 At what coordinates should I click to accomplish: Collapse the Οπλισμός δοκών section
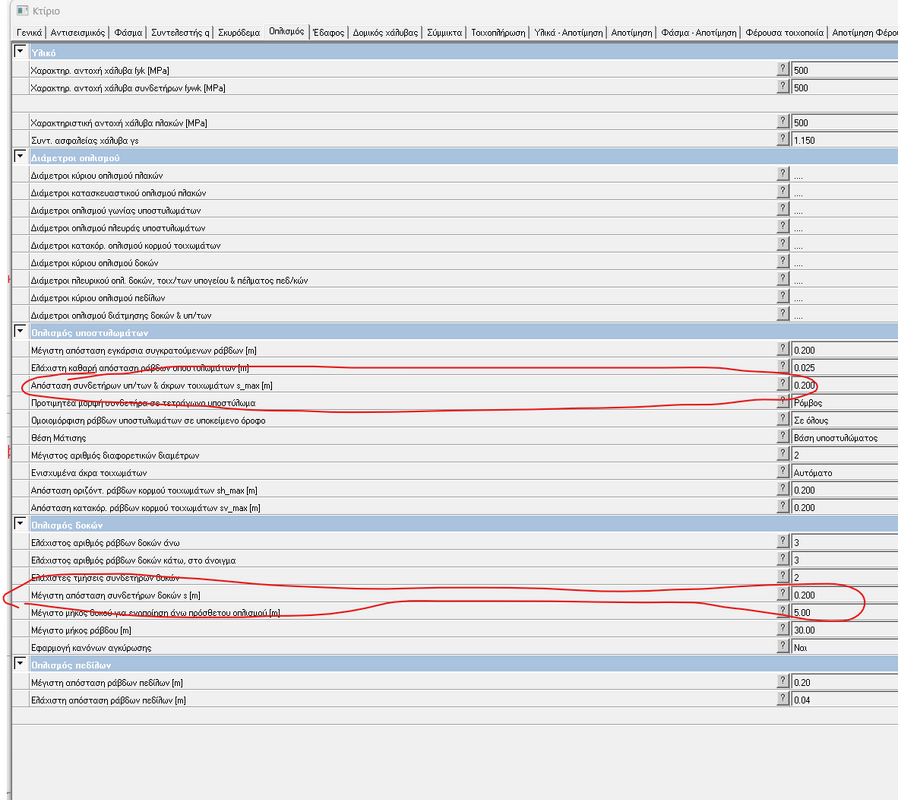[x=20, y=524]
